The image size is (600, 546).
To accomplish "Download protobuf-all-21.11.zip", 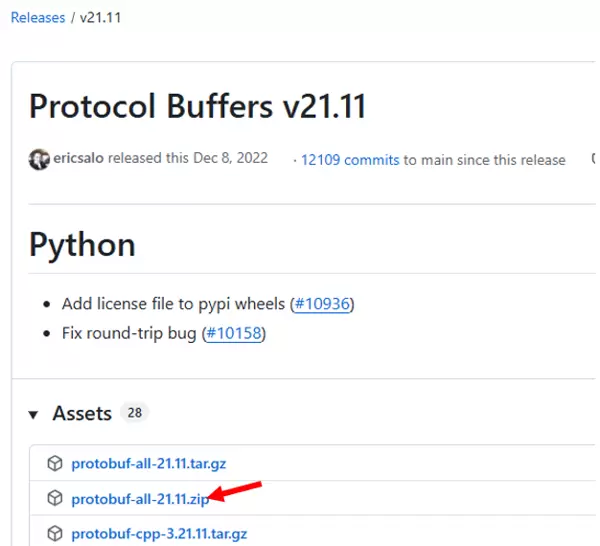I will (x=139, y=499).
